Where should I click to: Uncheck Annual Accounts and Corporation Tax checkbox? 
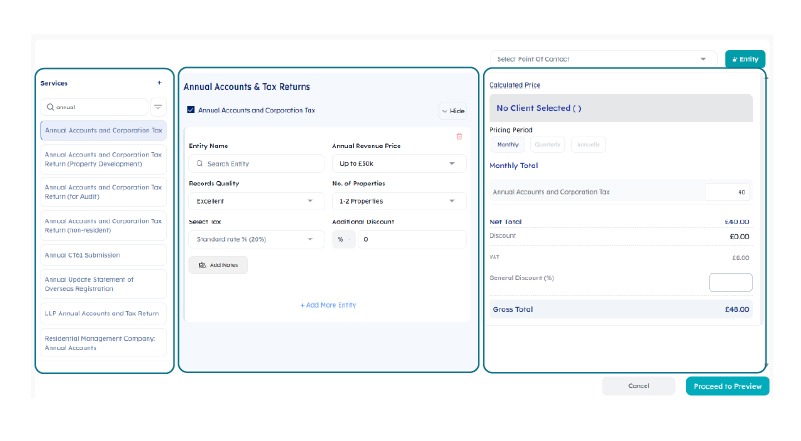pyautogui.click(x=190, y=110)
